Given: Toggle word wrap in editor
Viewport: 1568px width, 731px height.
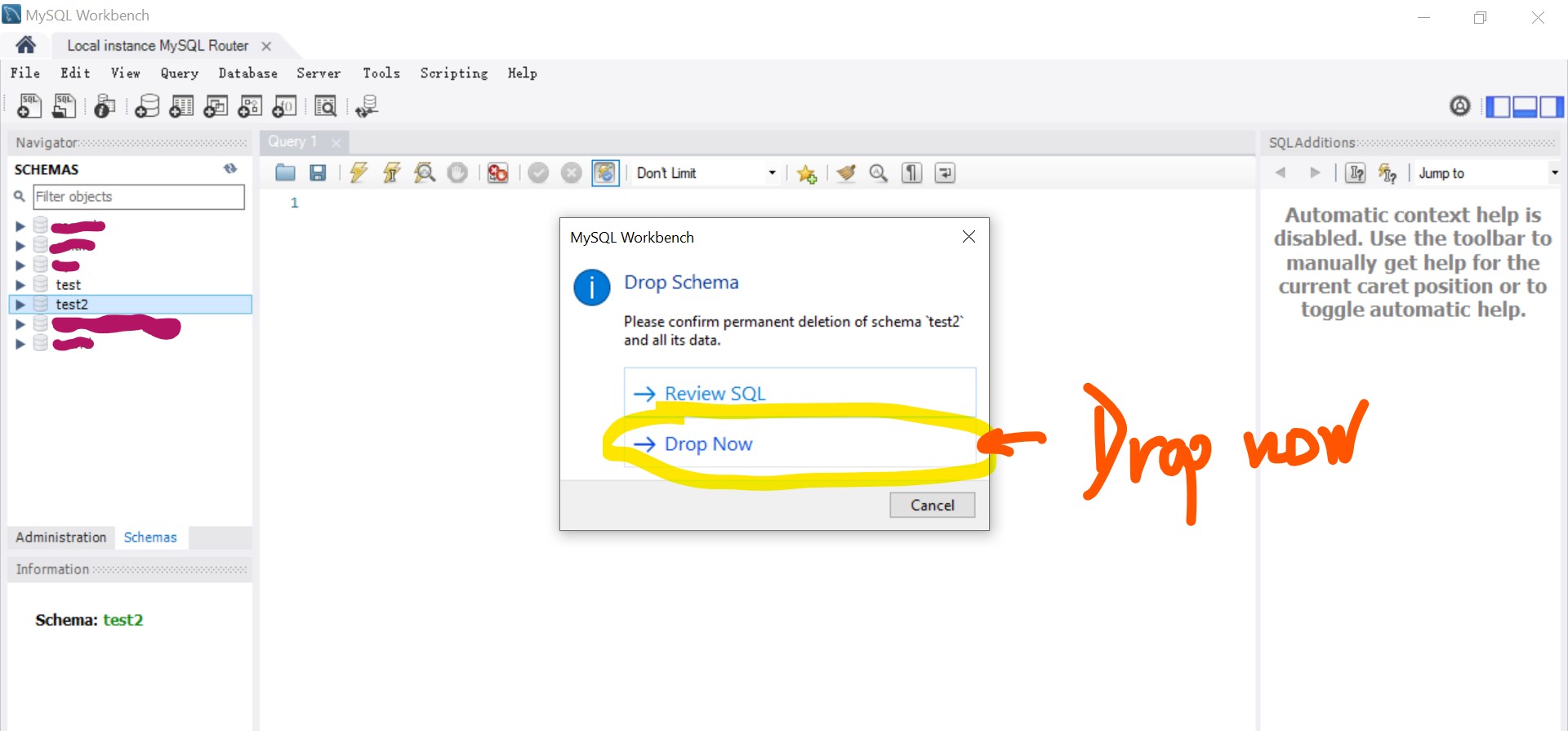Looking at the screenshot, I should (x=945, y=172).
